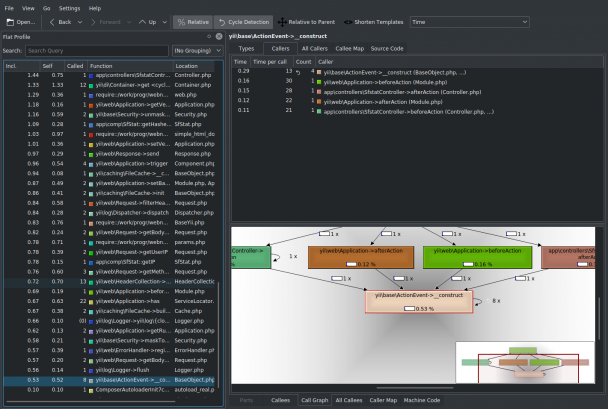Switch to the Callee Map tab

point(349,48)
